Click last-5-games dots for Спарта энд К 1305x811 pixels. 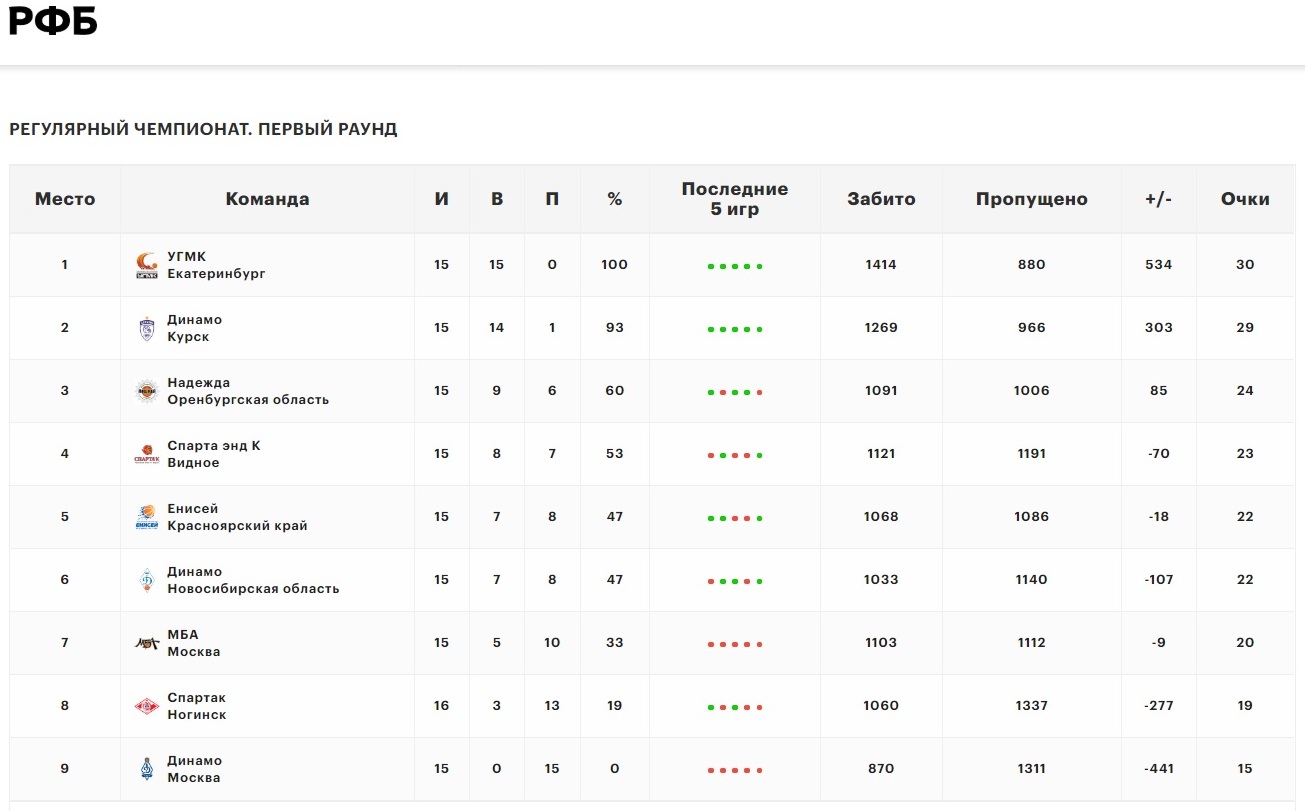pos(735,456)
